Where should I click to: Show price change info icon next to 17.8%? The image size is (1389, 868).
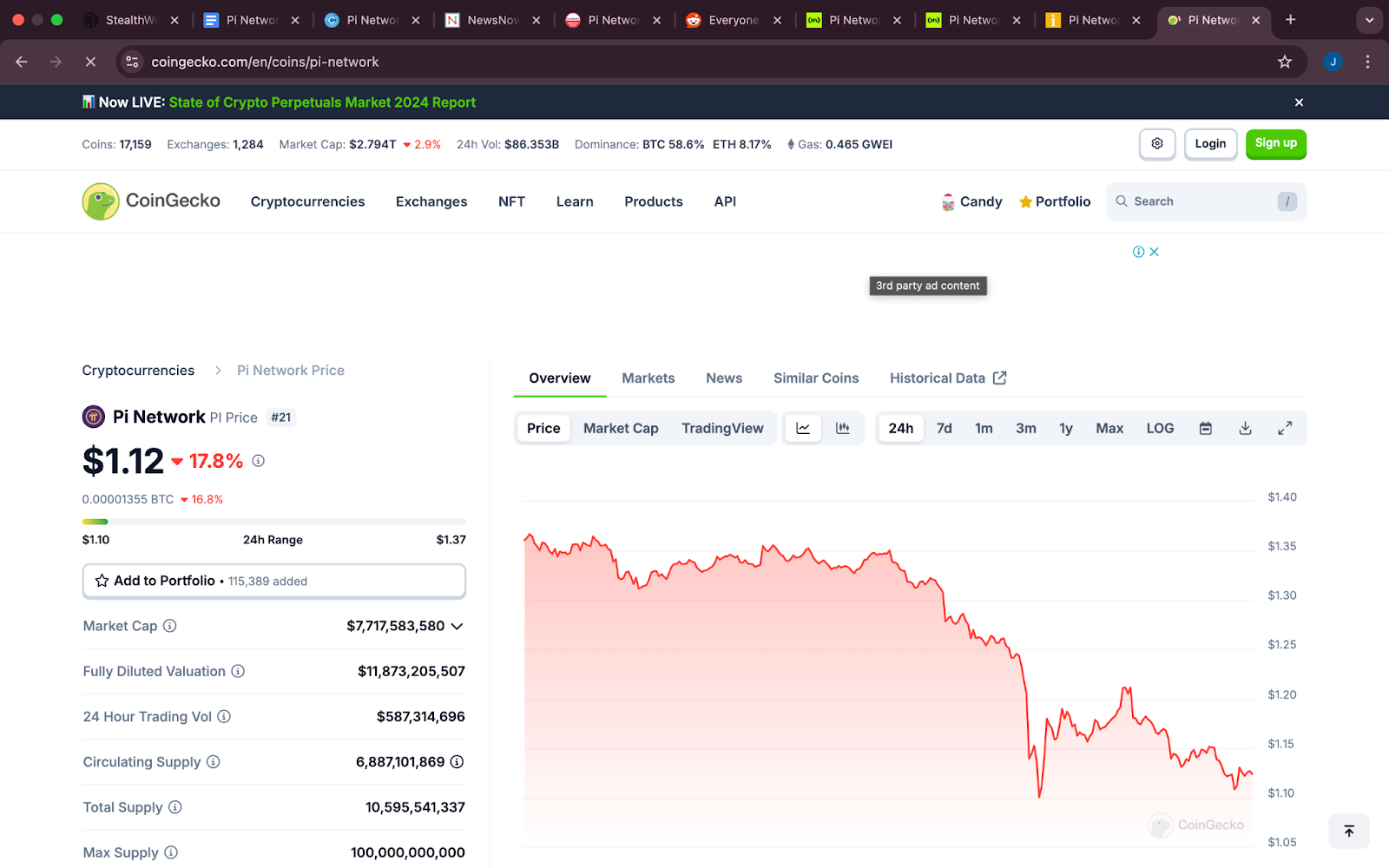pyautogui.click(x=258, y=461)
